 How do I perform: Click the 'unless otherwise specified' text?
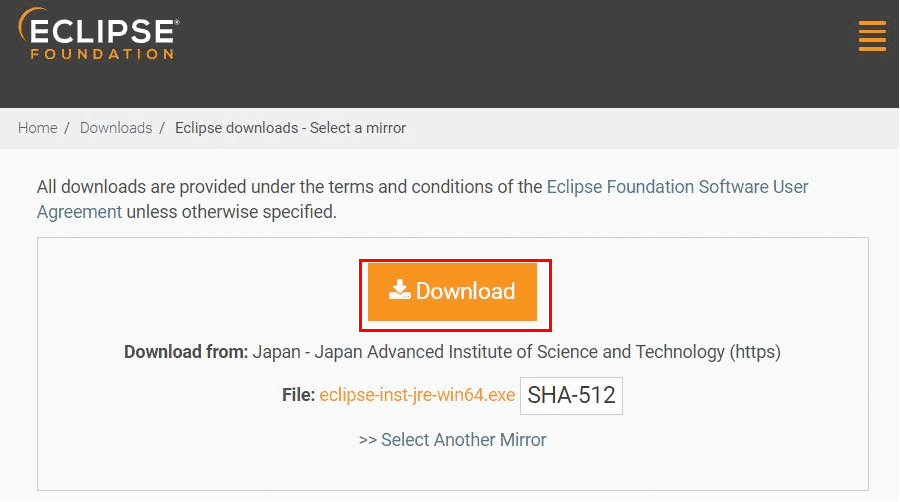(232, 212)
